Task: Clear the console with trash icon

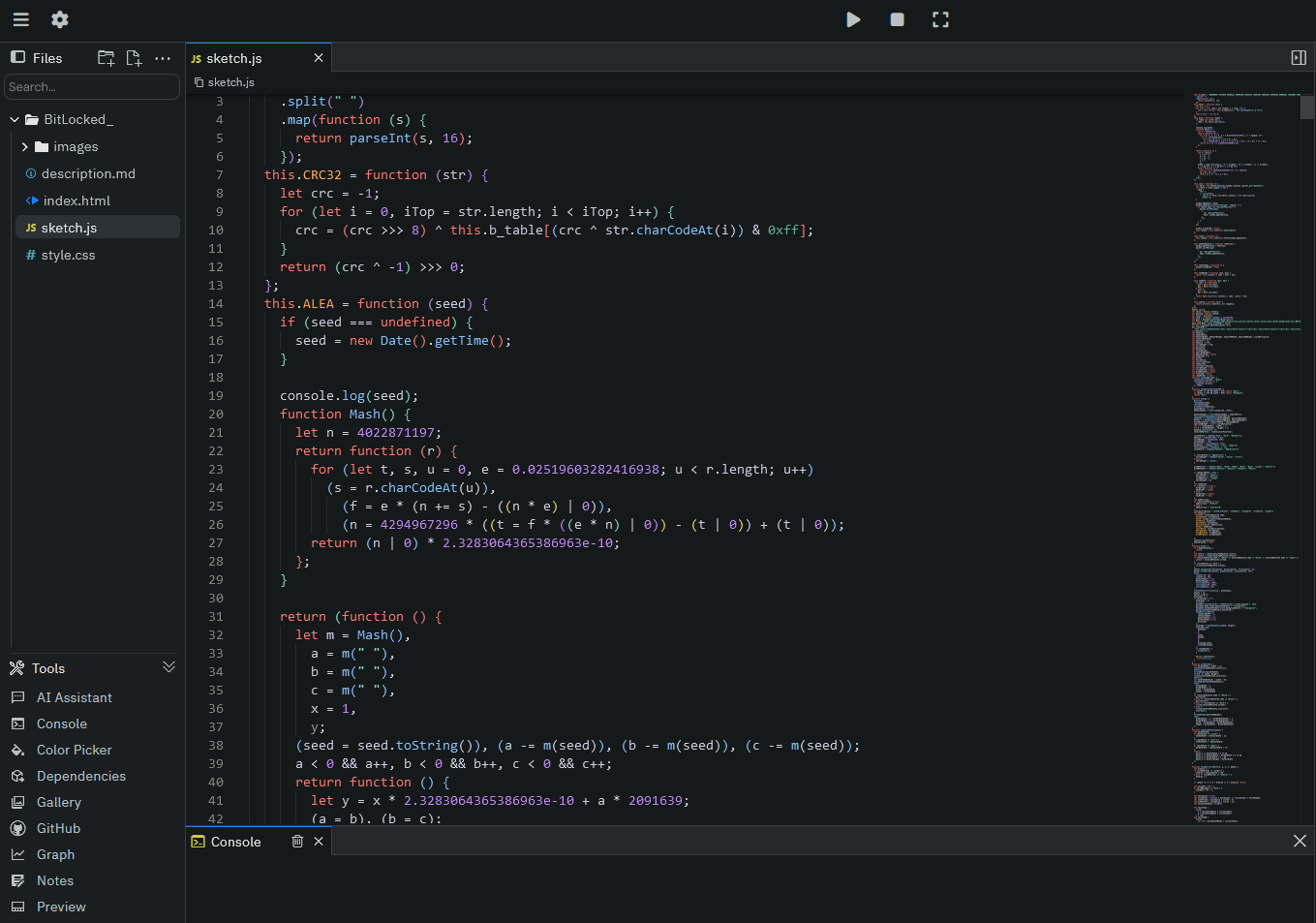Action: [x=297, y=842]
